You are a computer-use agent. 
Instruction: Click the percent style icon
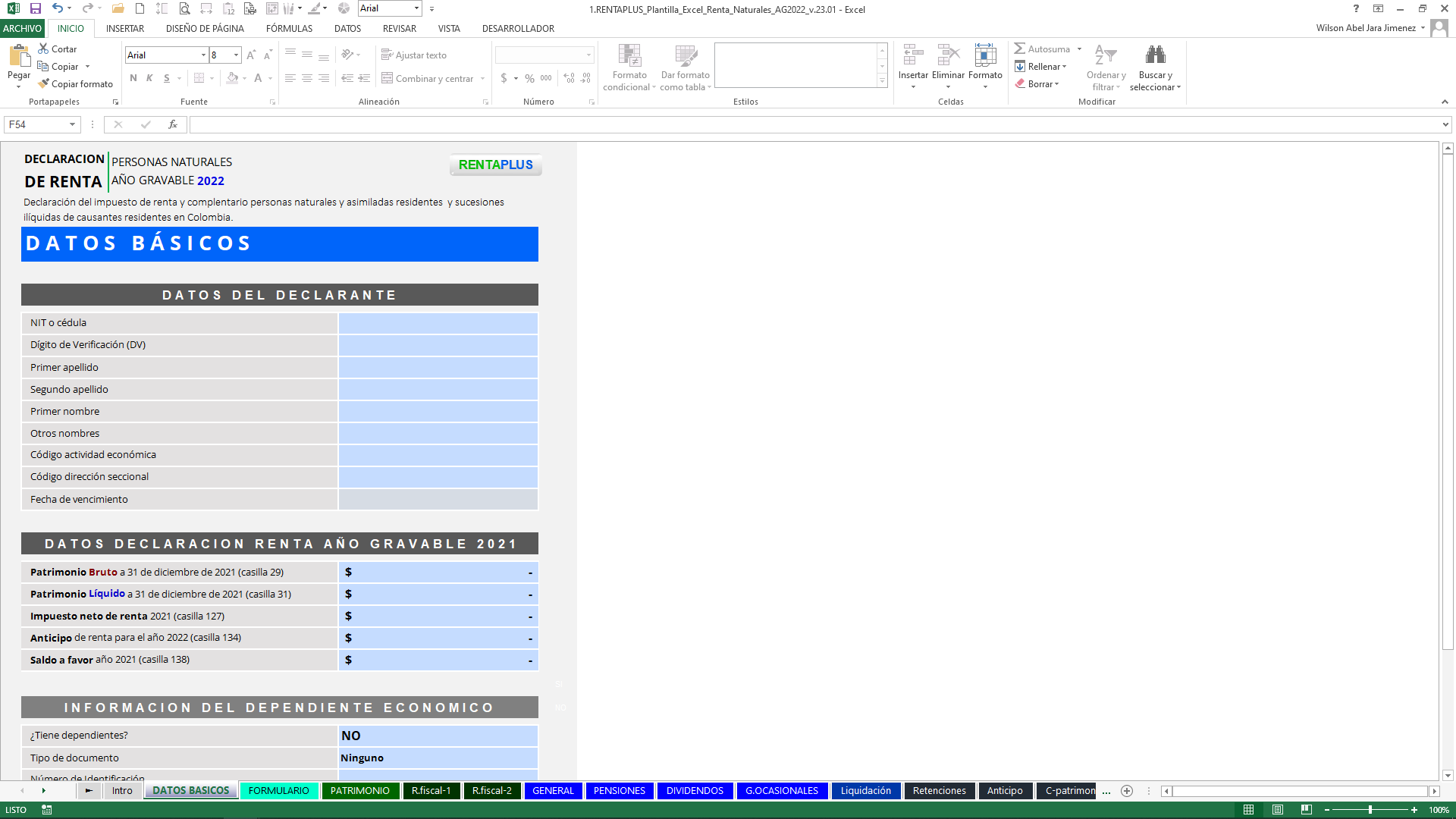tap(529, 78)
